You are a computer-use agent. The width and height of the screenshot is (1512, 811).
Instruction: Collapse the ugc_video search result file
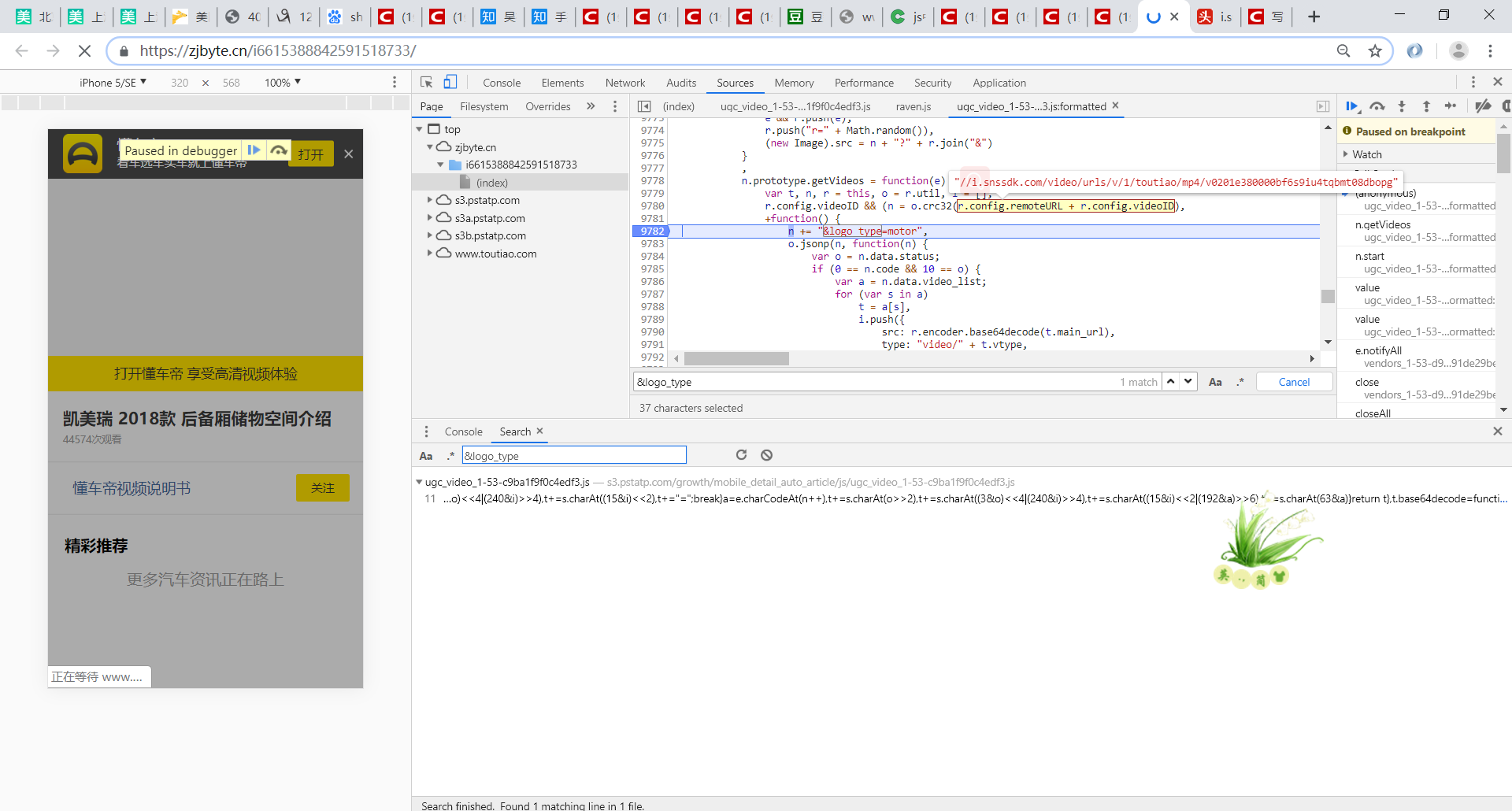tap(419, 482)
